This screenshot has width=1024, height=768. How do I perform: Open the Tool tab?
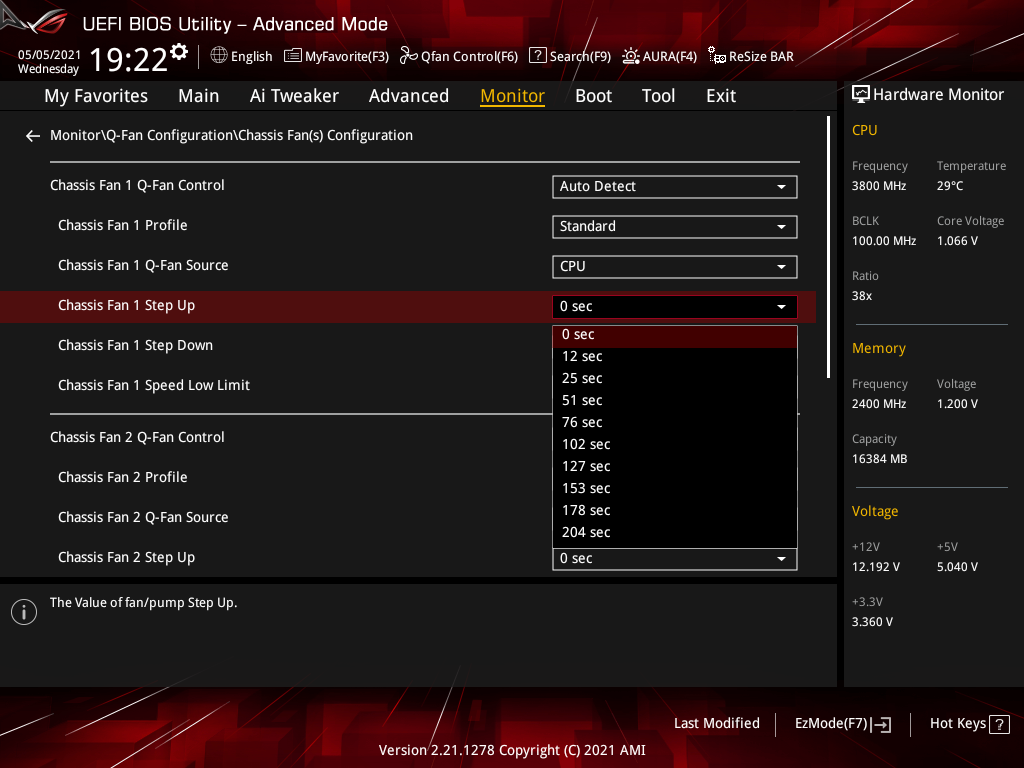click(658, 96)
